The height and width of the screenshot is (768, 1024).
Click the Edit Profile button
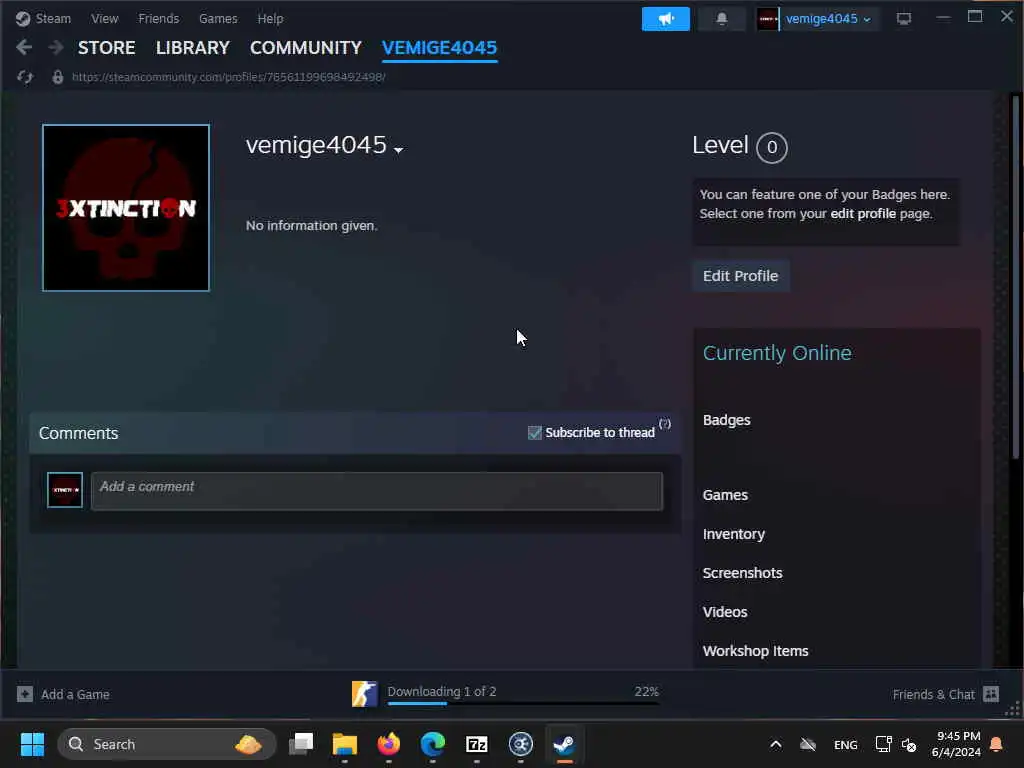coord(741,276)
